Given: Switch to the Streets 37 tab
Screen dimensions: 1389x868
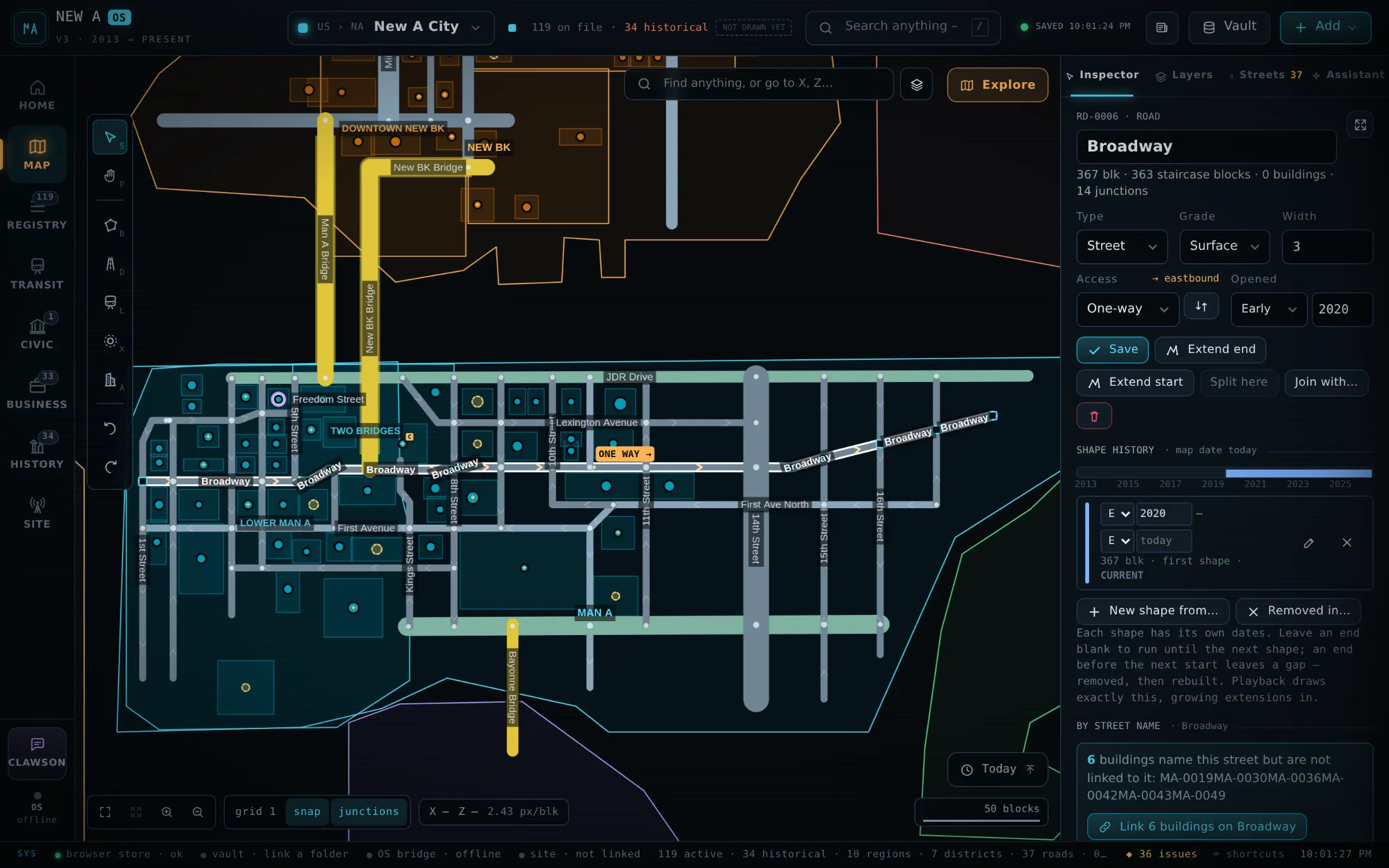Looking at the screenshot, I should pos(1266,75).
